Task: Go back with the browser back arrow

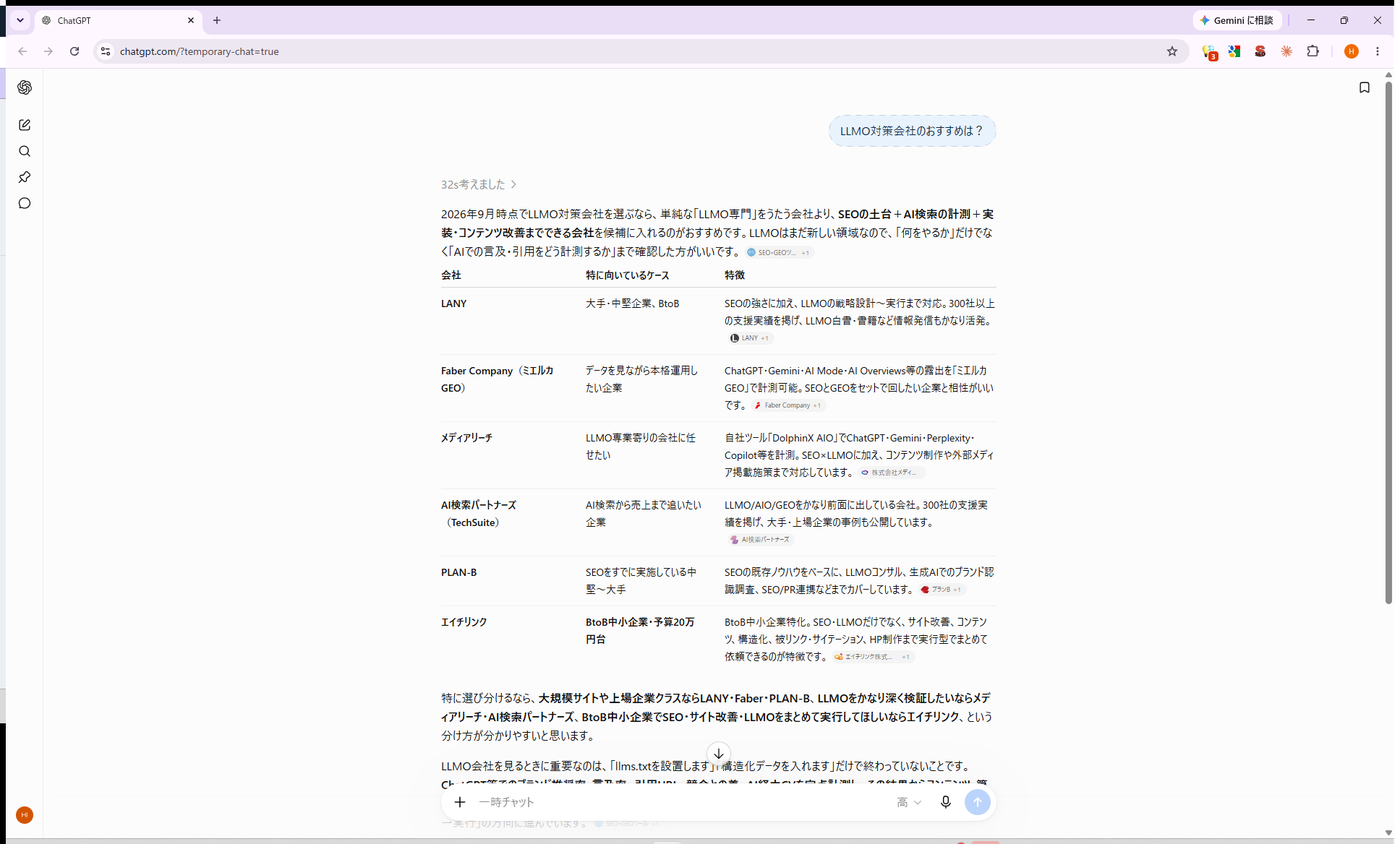Action: [22, 51]
